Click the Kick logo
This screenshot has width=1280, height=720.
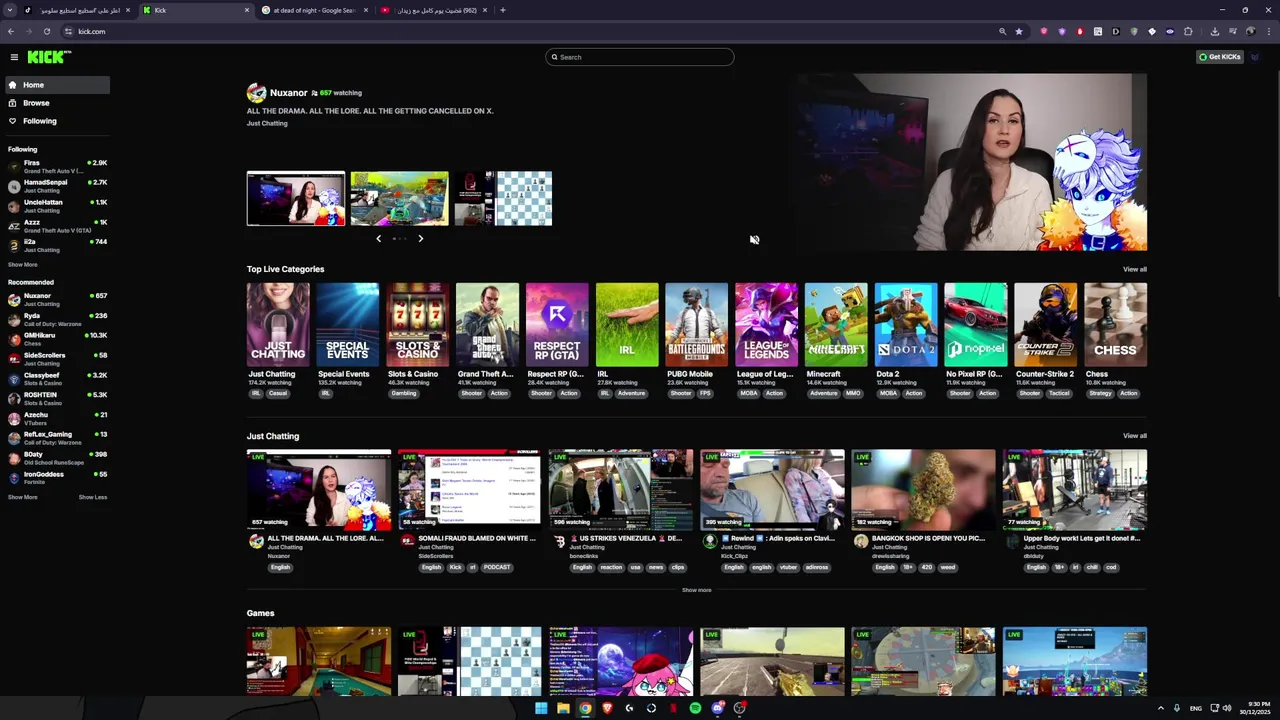(48, 57)
